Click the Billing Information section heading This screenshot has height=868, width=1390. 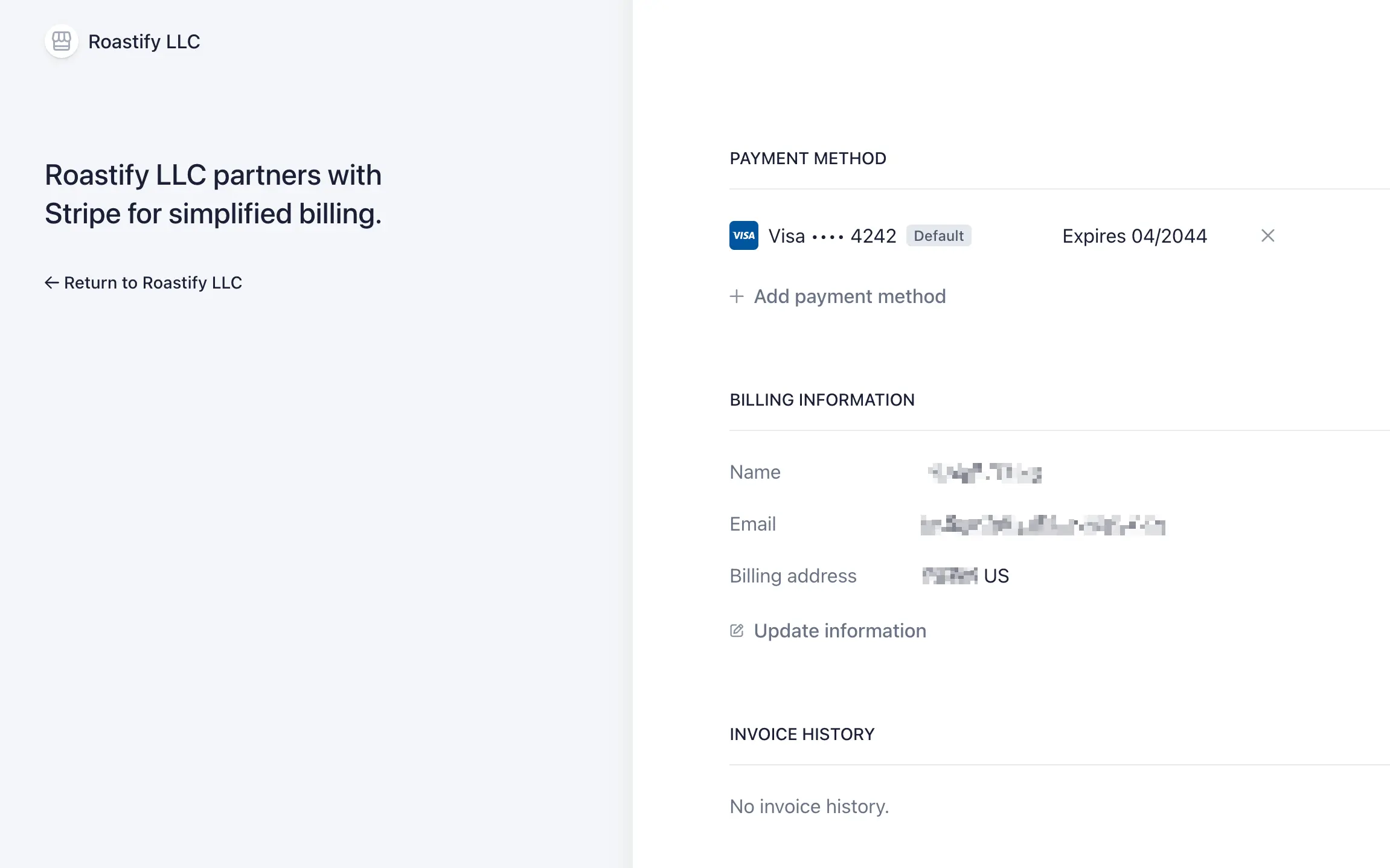[x=822, y=400]
